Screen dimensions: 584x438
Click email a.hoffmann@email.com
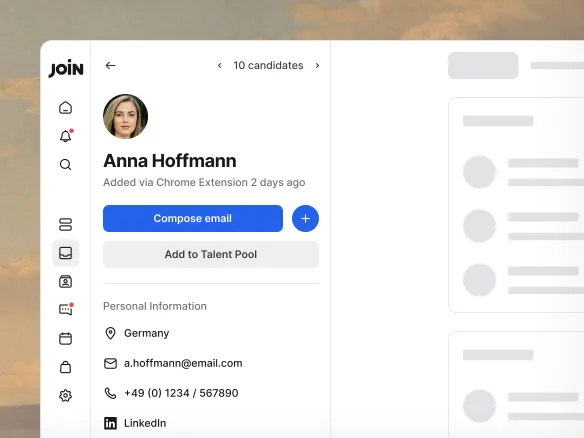pos(183,363)
